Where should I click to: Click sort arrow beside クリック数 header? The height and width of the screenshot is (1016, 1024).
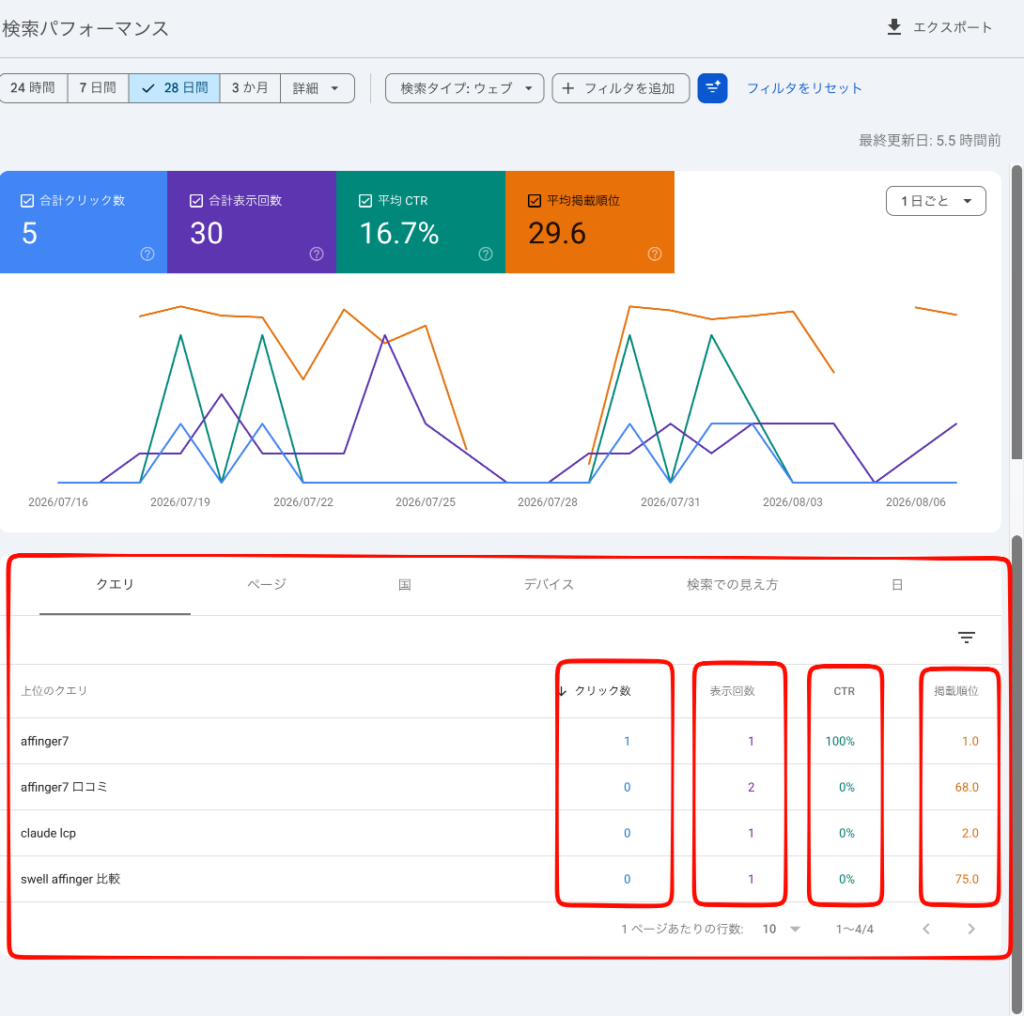point(562,691)
